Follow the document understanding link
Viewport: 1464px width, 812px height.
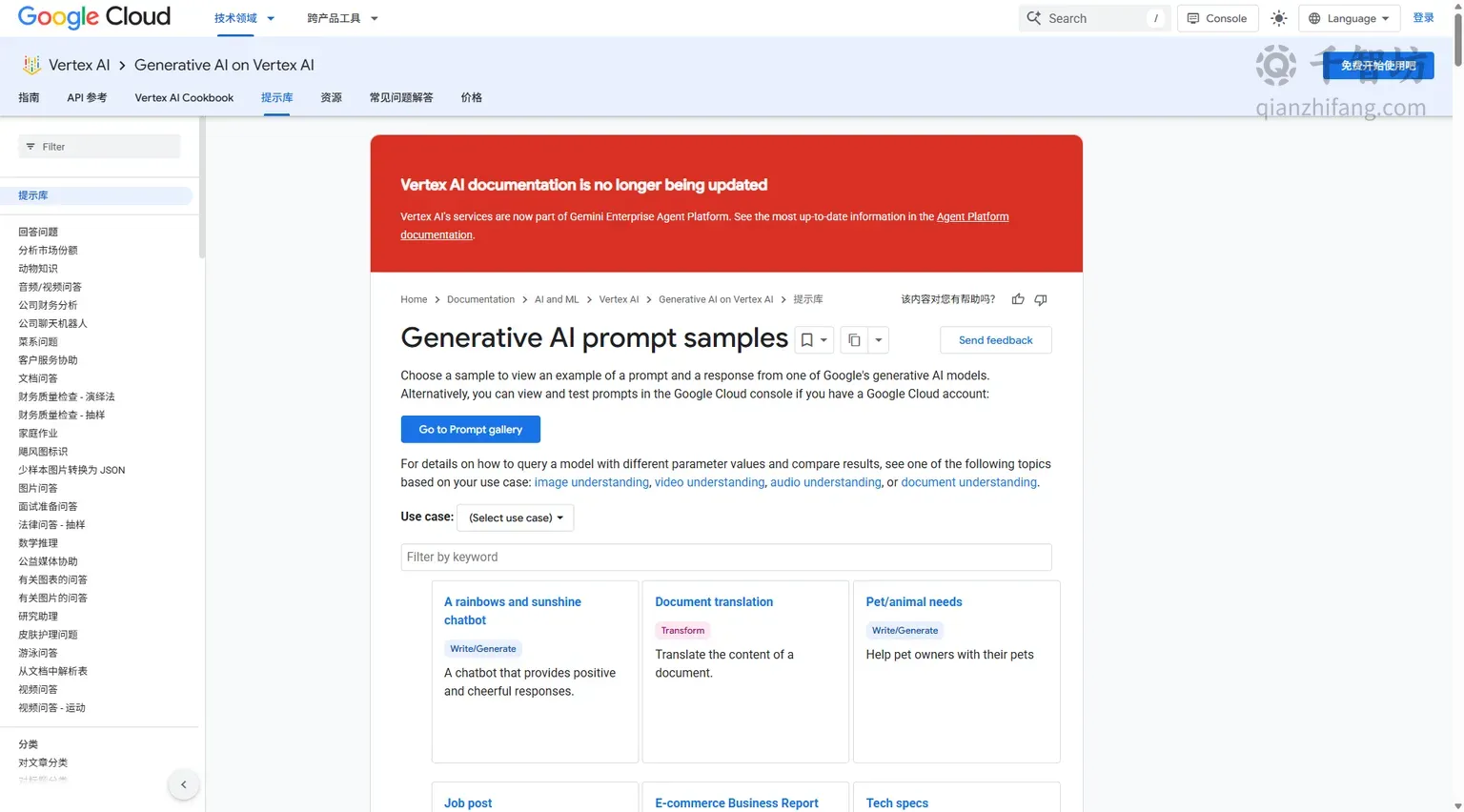click(968, 482)
